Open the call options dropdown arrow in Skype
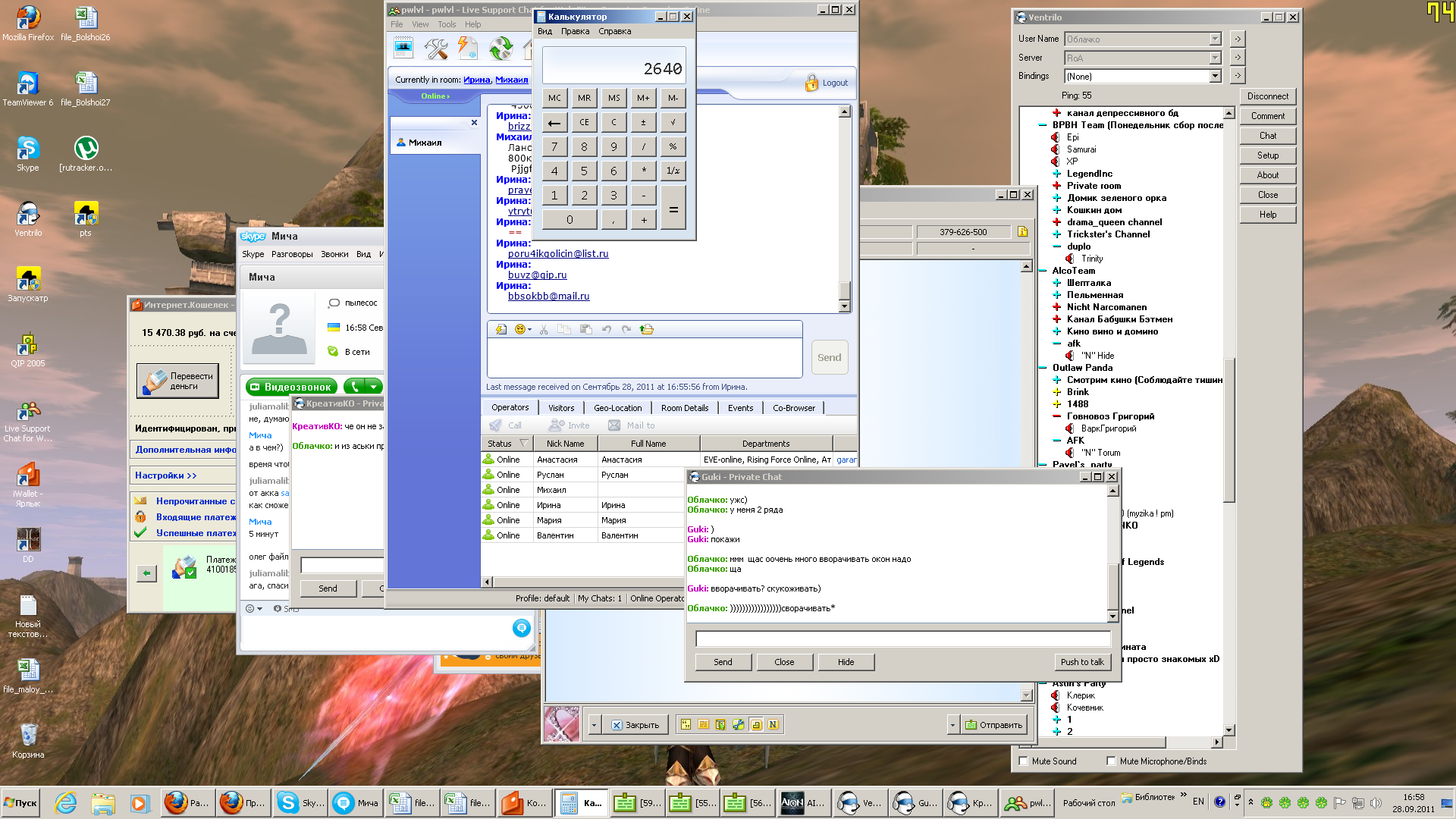The height and width of the screenshot is (819, 1456). point(373,387)
